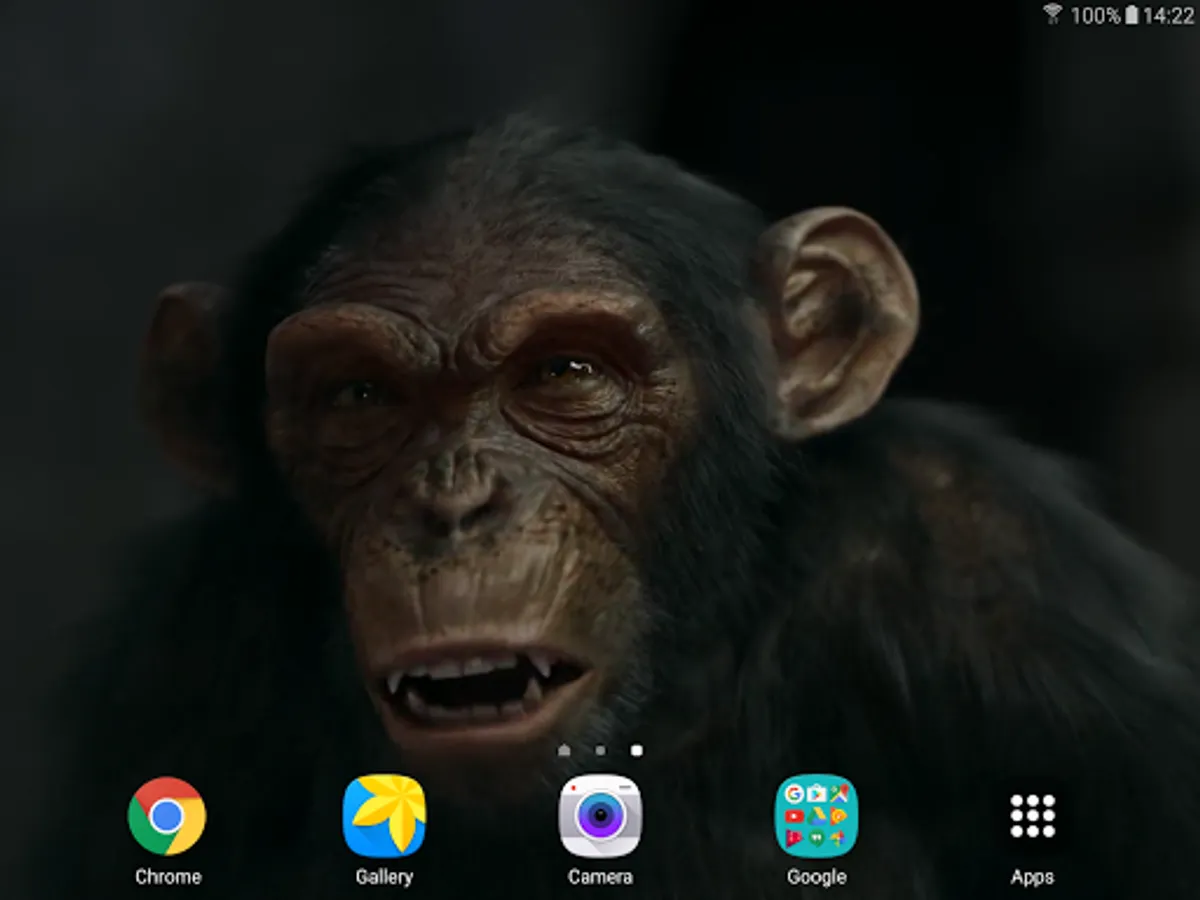Tap the Wi-Fi status icon
The image size is (1200, 900).
(x=1052, y=14)
